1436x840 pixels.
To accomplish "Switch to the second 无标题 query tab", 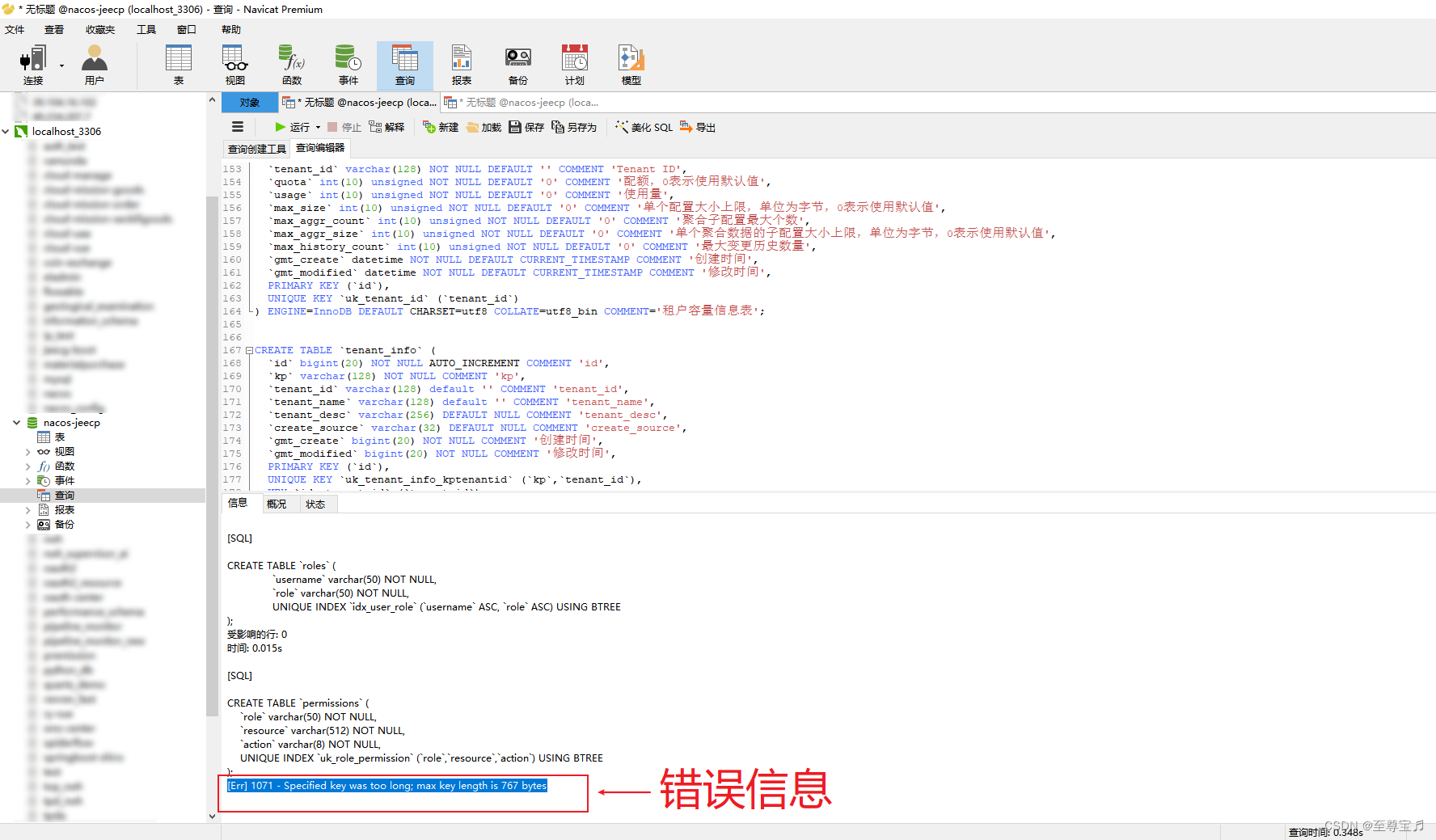I will click(x=522, y=103).
